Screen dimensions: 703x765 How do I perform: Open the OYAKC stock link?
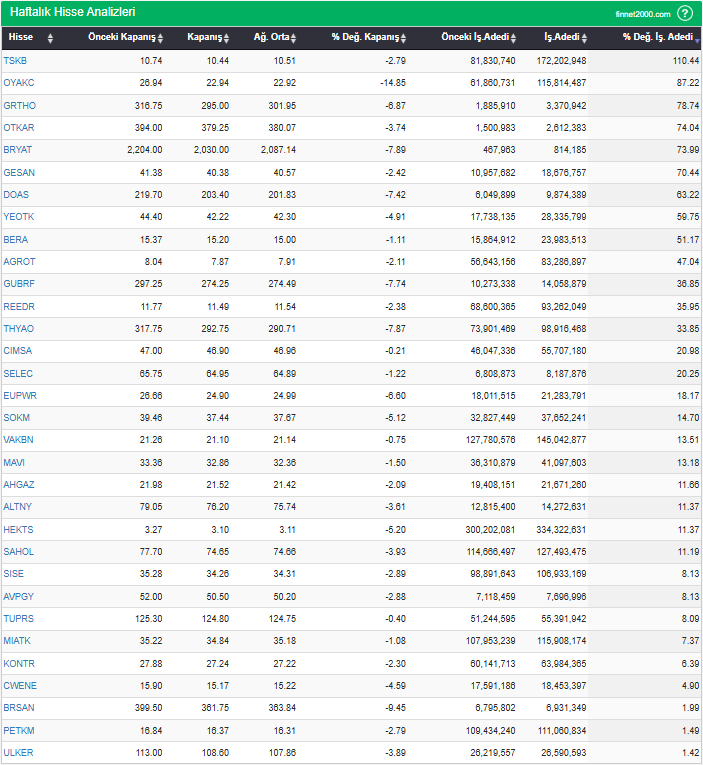coord(19,83)
